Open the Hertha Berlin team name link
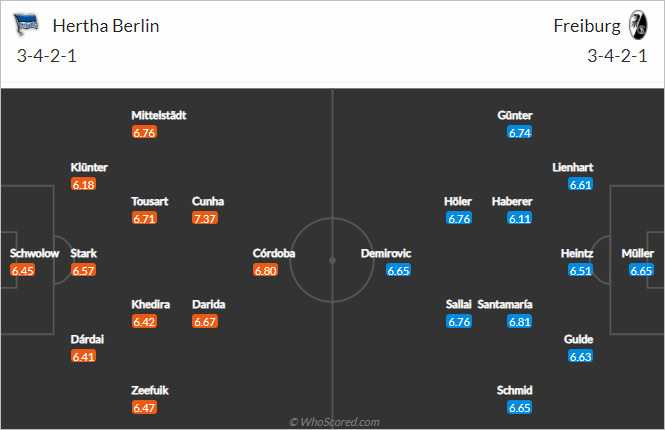The image size is (665, 430). click(106, 26)
